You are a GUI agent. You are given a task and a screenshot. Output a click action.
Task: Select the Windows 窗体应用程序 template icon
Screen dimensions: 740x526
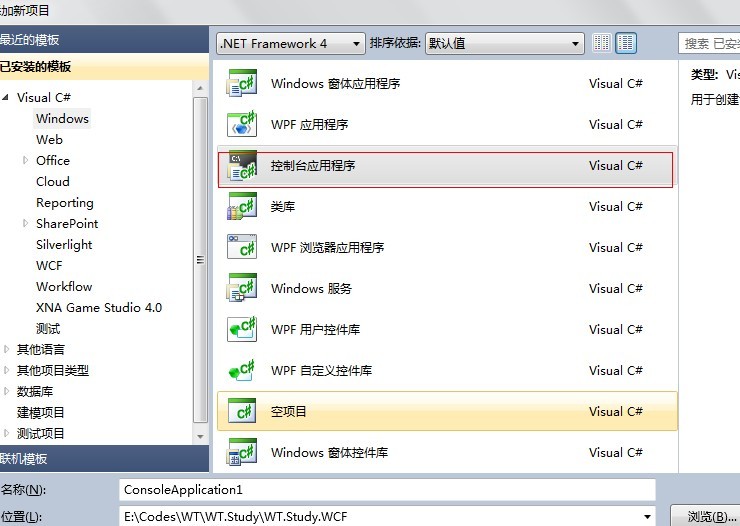242,83
